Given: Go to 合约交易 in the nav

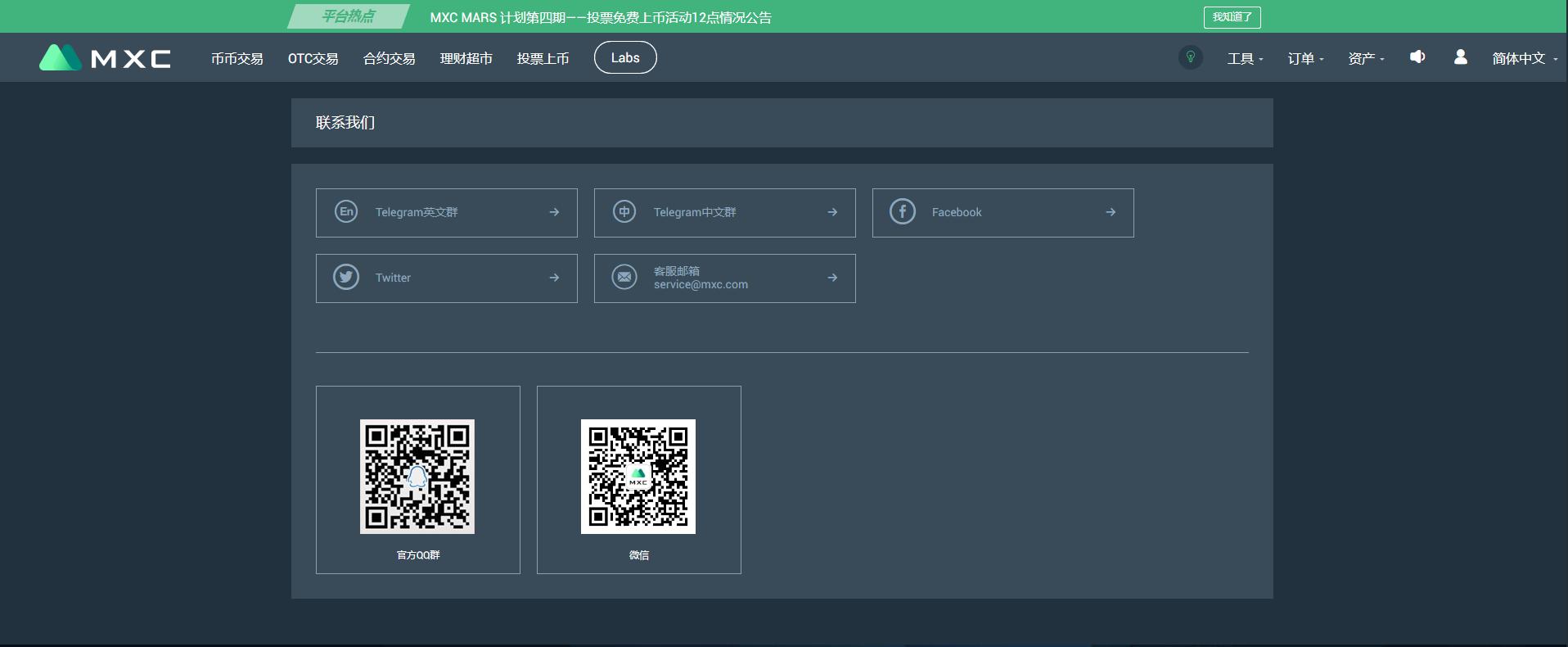Looking at the screenshot, I should pos(390,58).
